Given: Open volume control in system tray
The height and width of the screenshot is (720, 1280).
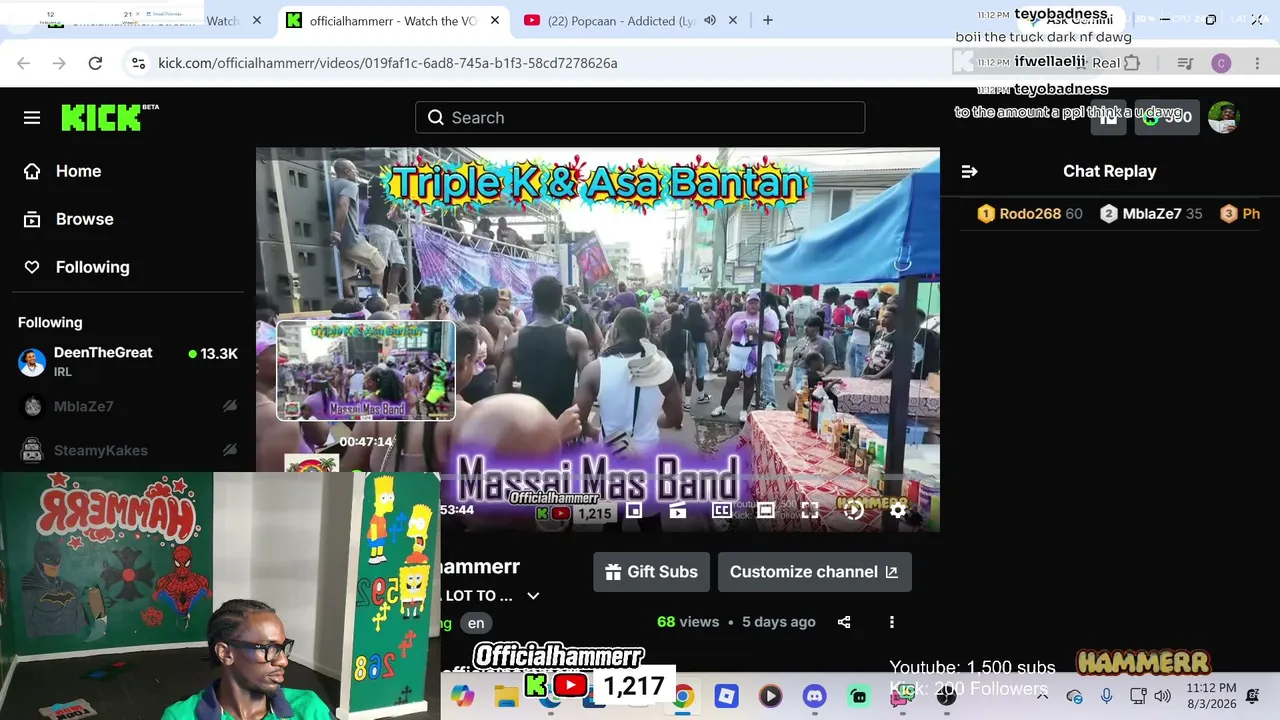Looking at the screenshot, I should click(x=1162, y=696).
